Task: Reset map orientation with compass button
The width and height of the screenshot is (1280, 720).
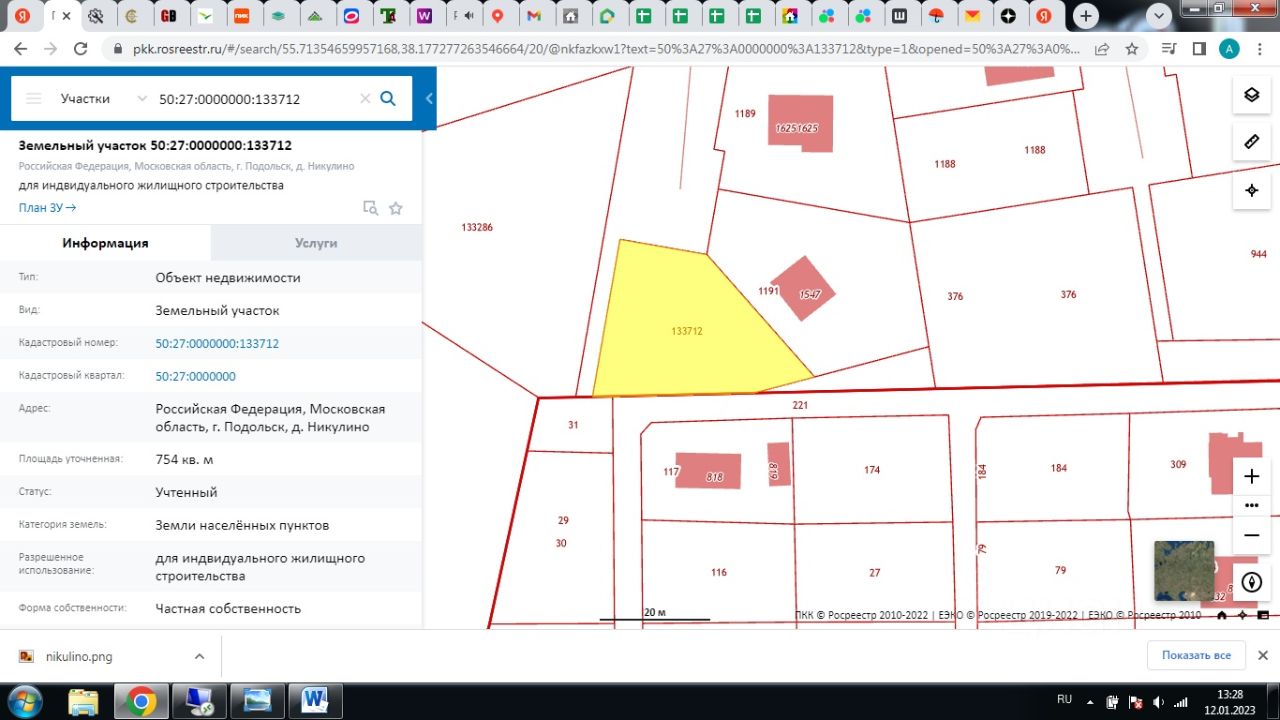Action: point(1251,582)
